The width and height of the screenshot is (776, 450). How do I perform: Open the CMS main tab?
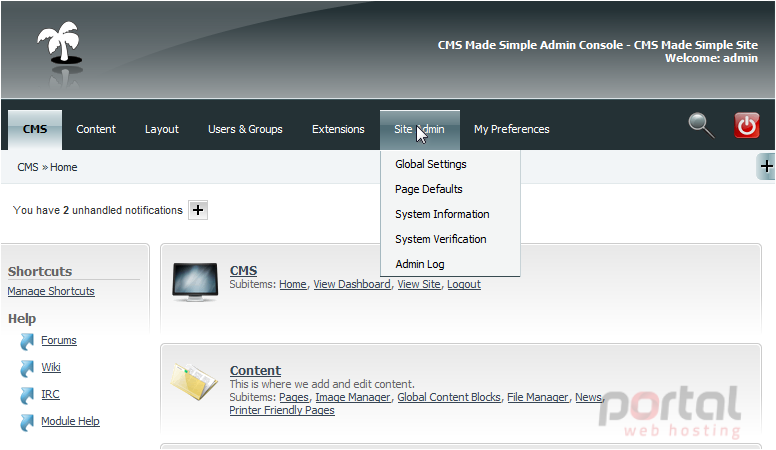coord(35,129)
